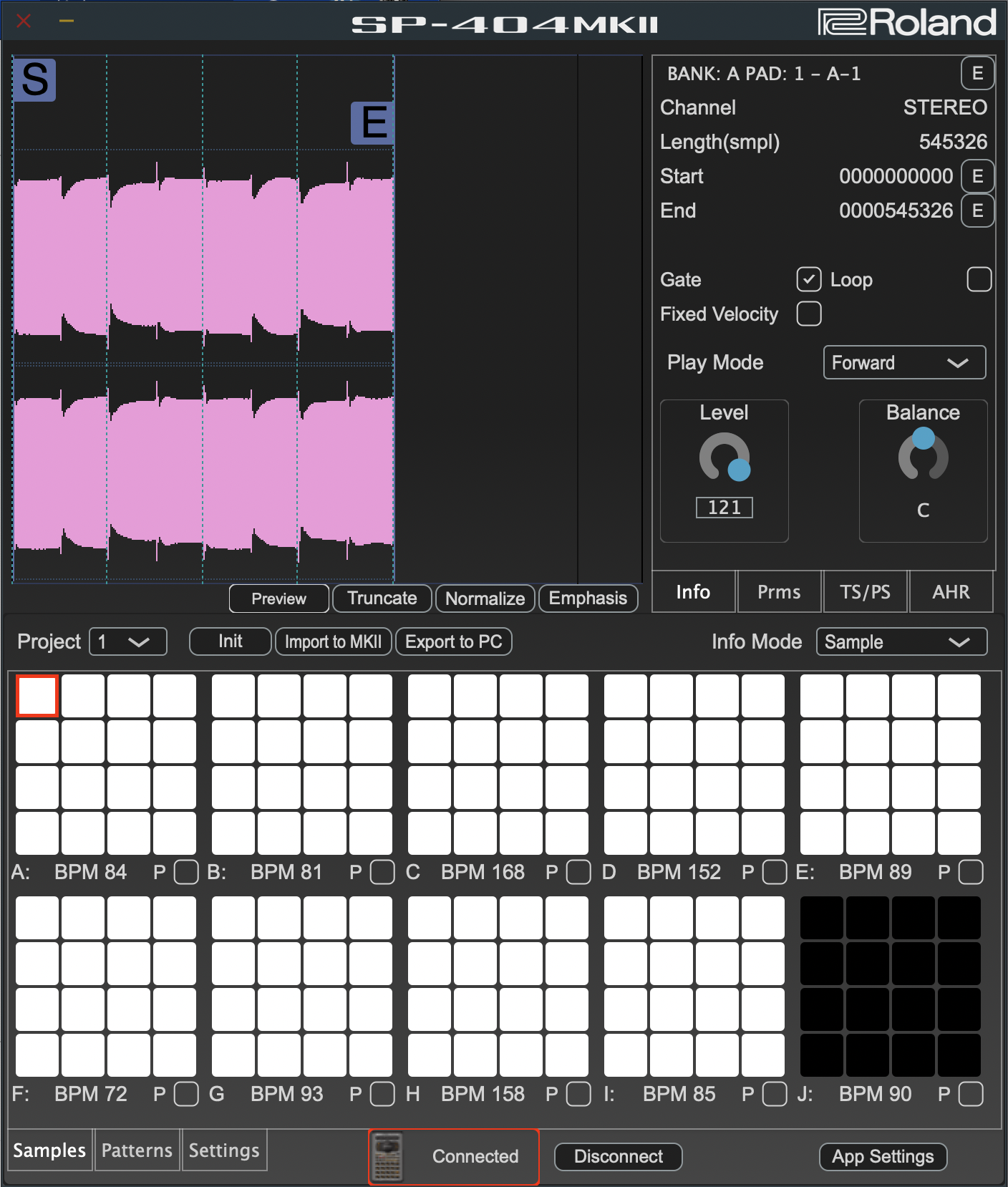Check the P box for bank I

click(x=775, y=1094)
